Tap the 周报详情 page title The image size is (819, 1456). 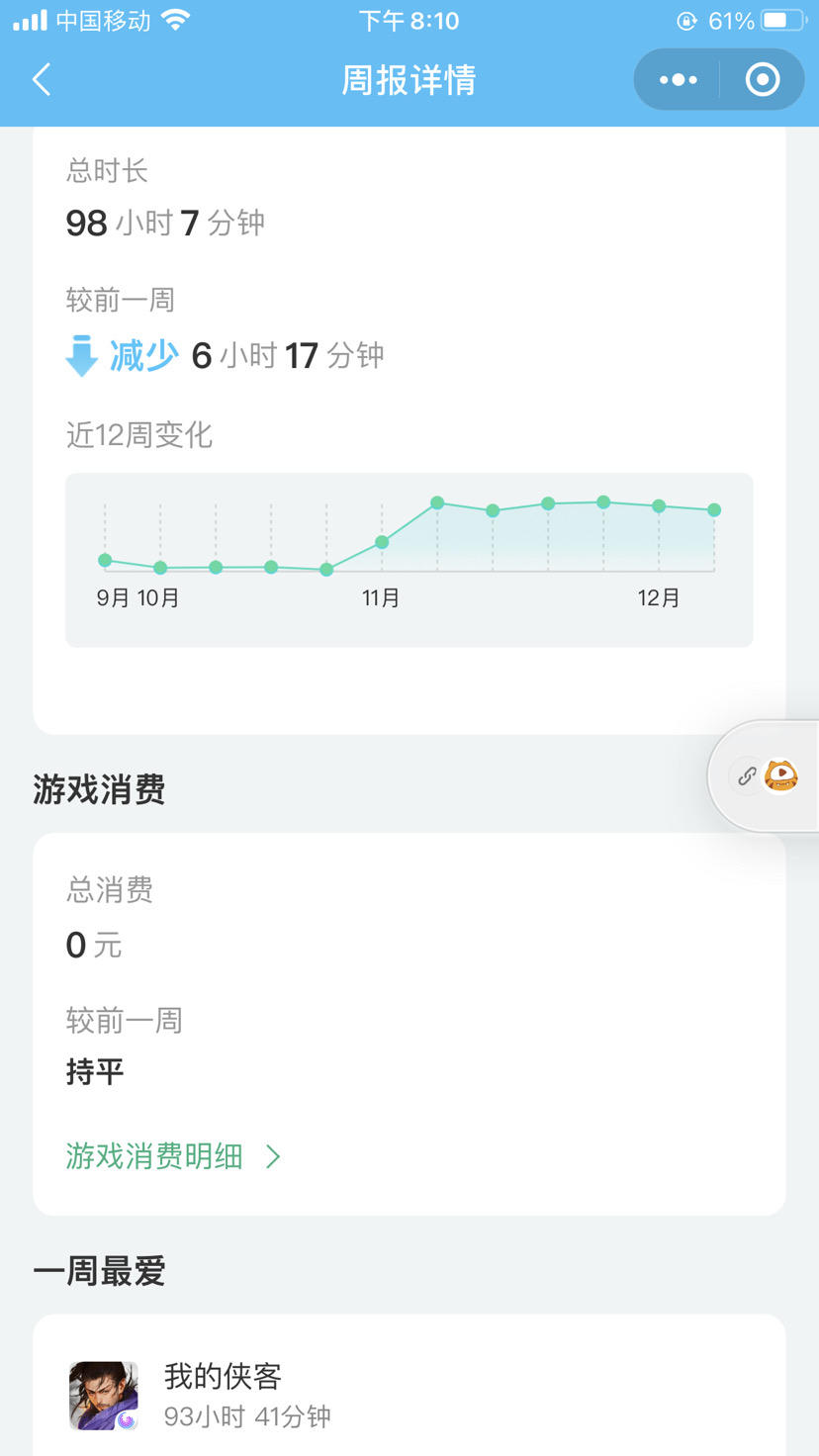pyautogui.click(x=409, y=79)
